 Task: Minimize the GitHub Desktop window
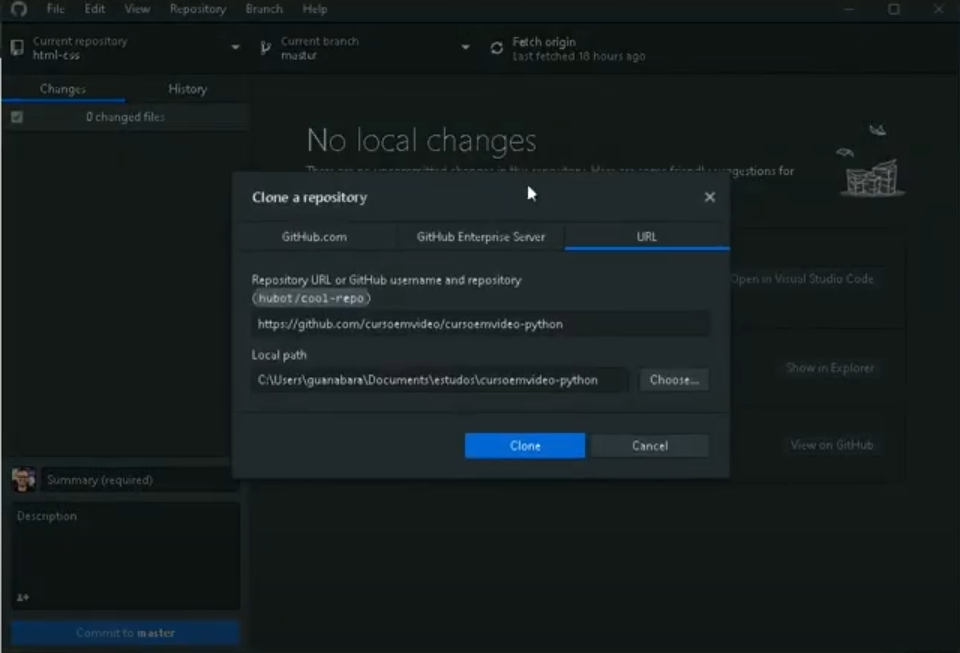(x=849, y=9)
